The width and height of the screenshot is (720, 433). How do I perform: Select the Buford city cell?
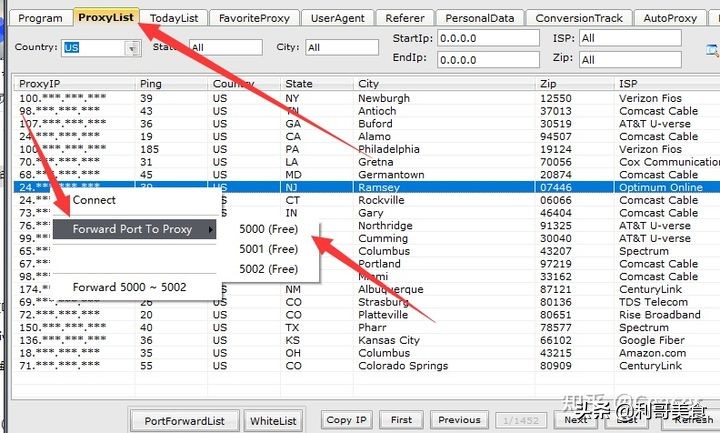tap(375, 124)
